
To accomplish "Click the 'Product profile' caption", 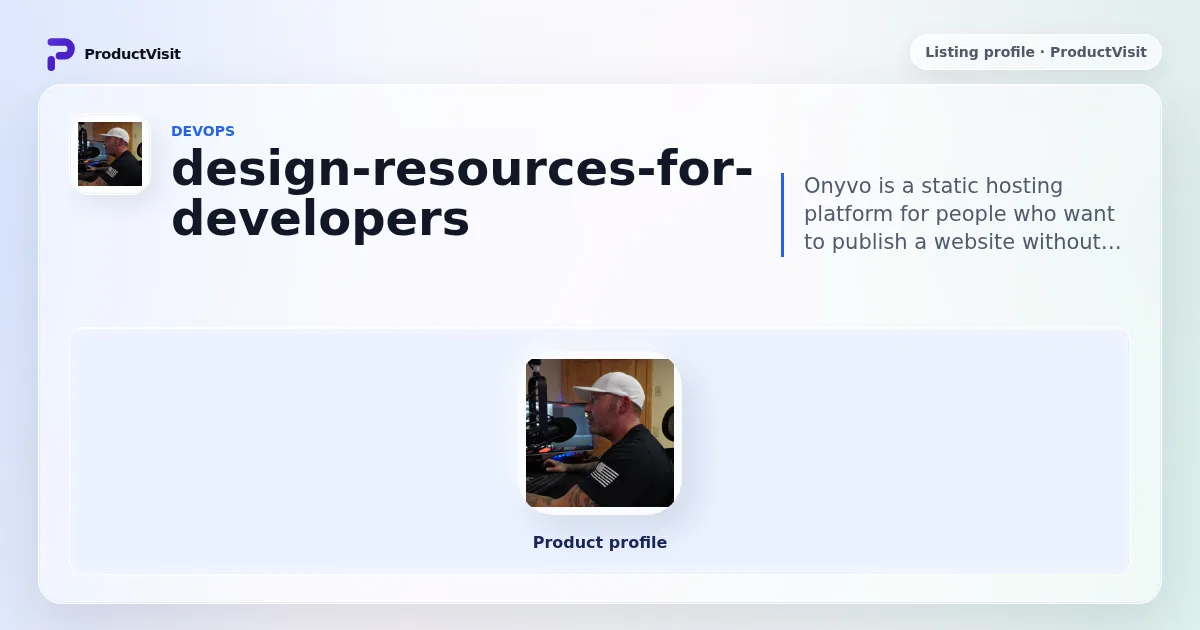I will click(600, 542).
